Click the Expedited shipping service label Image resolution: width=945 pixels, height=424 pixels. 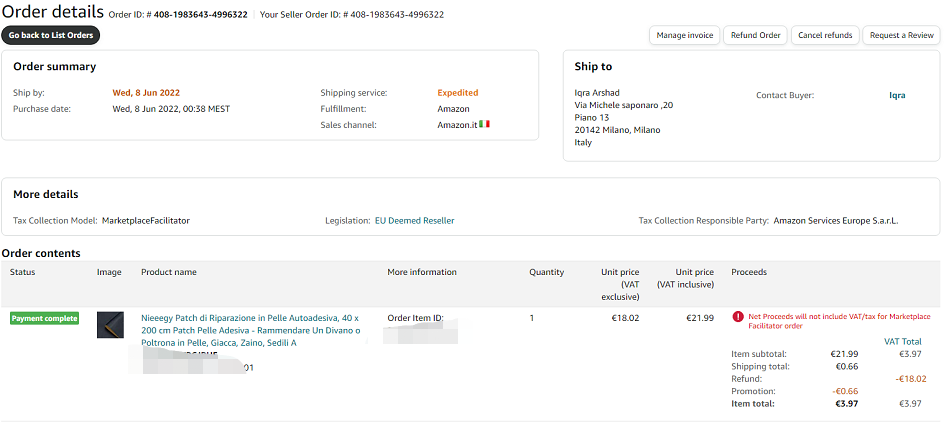458,93
